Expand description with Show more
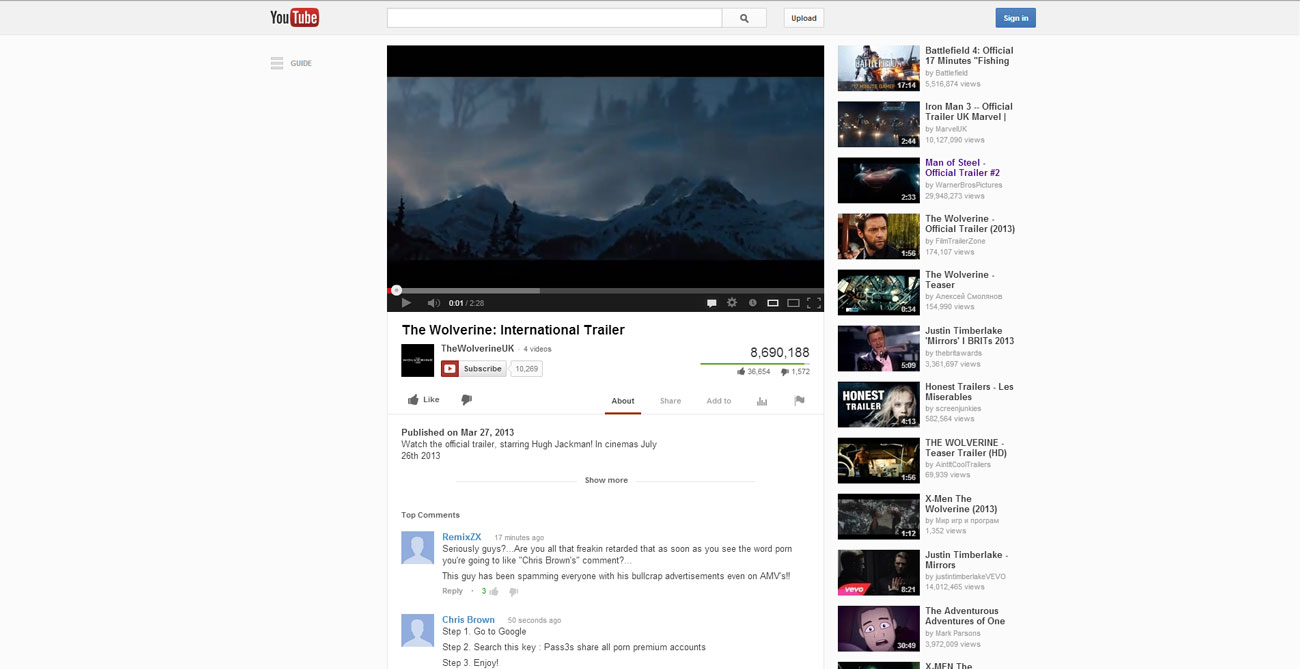 [x=606, y=480]
